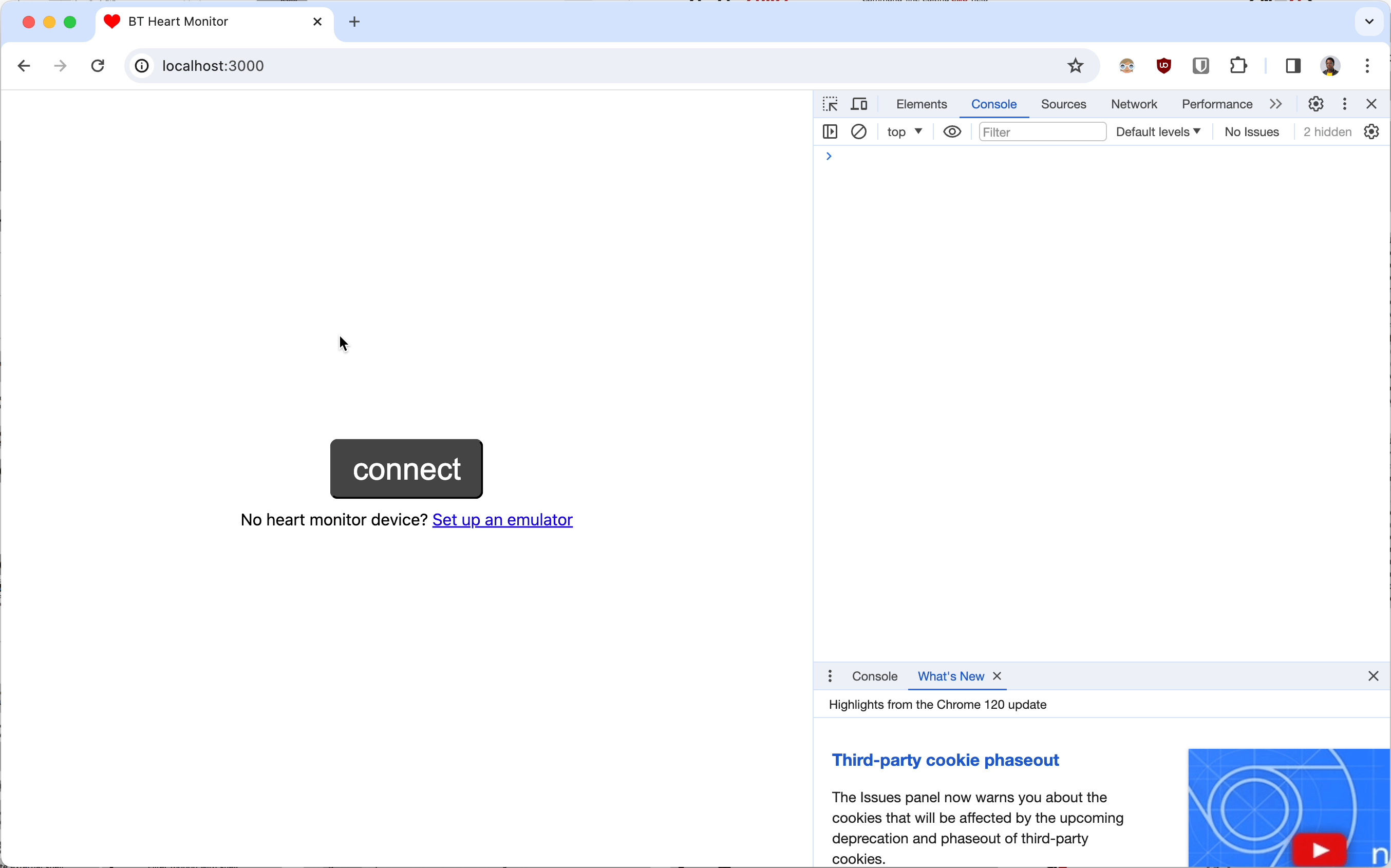
Task: Show the console sidebar panel
Action: pyautogui.click(x=830, y=131)
